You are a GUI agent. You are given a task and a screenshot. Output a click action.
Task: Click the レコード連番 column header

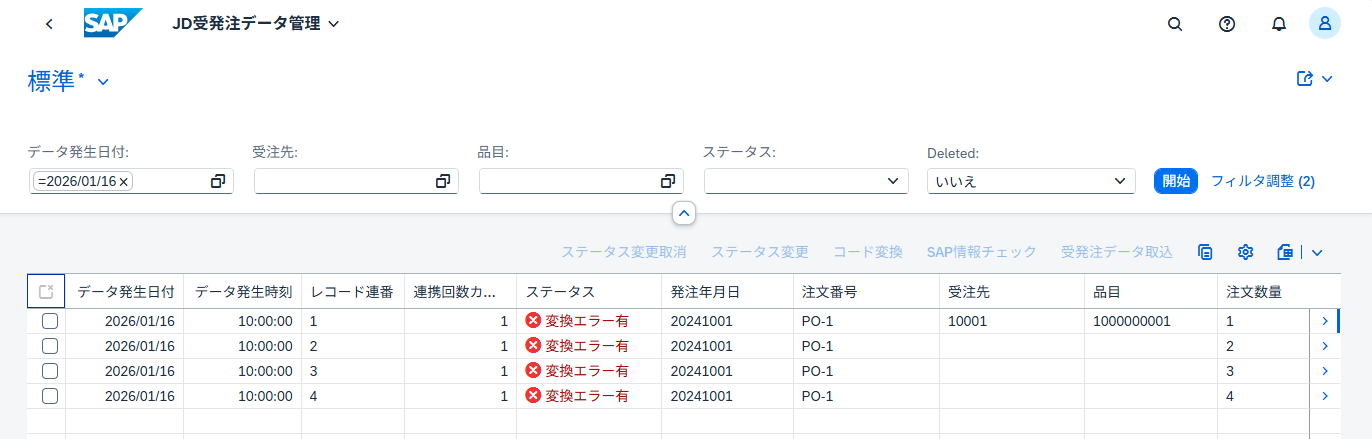click(353, 292)
